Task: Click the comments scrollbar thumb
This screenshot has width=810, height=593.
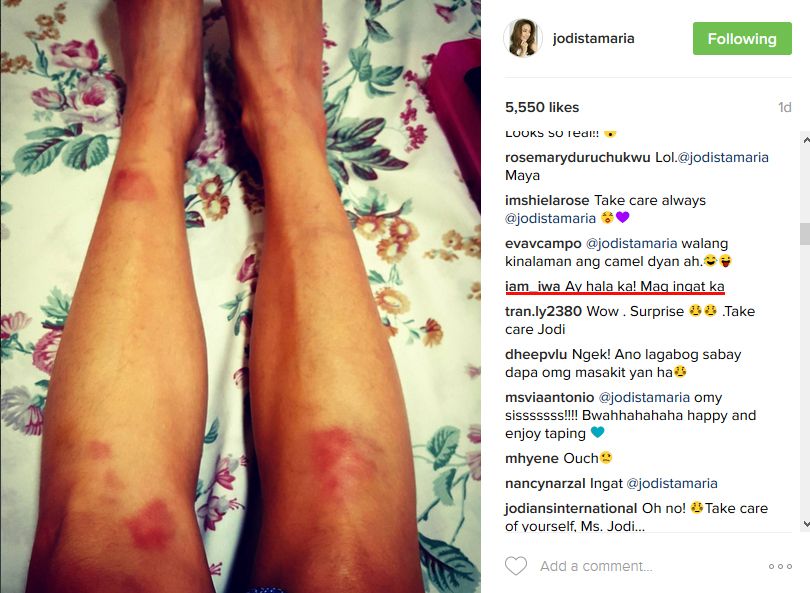Action: (x=805, y=233)
